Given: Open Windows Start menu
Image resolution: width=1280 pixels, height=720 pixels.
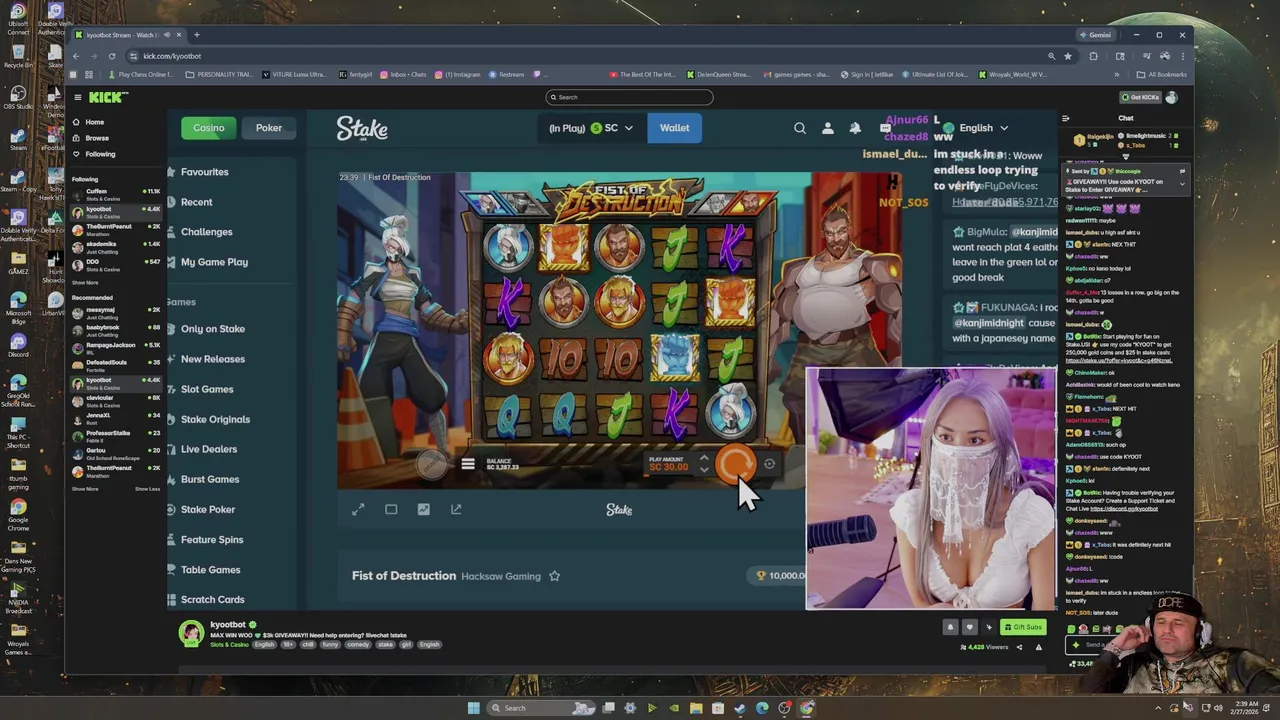Looking at the screenshot, I should 473,708.
